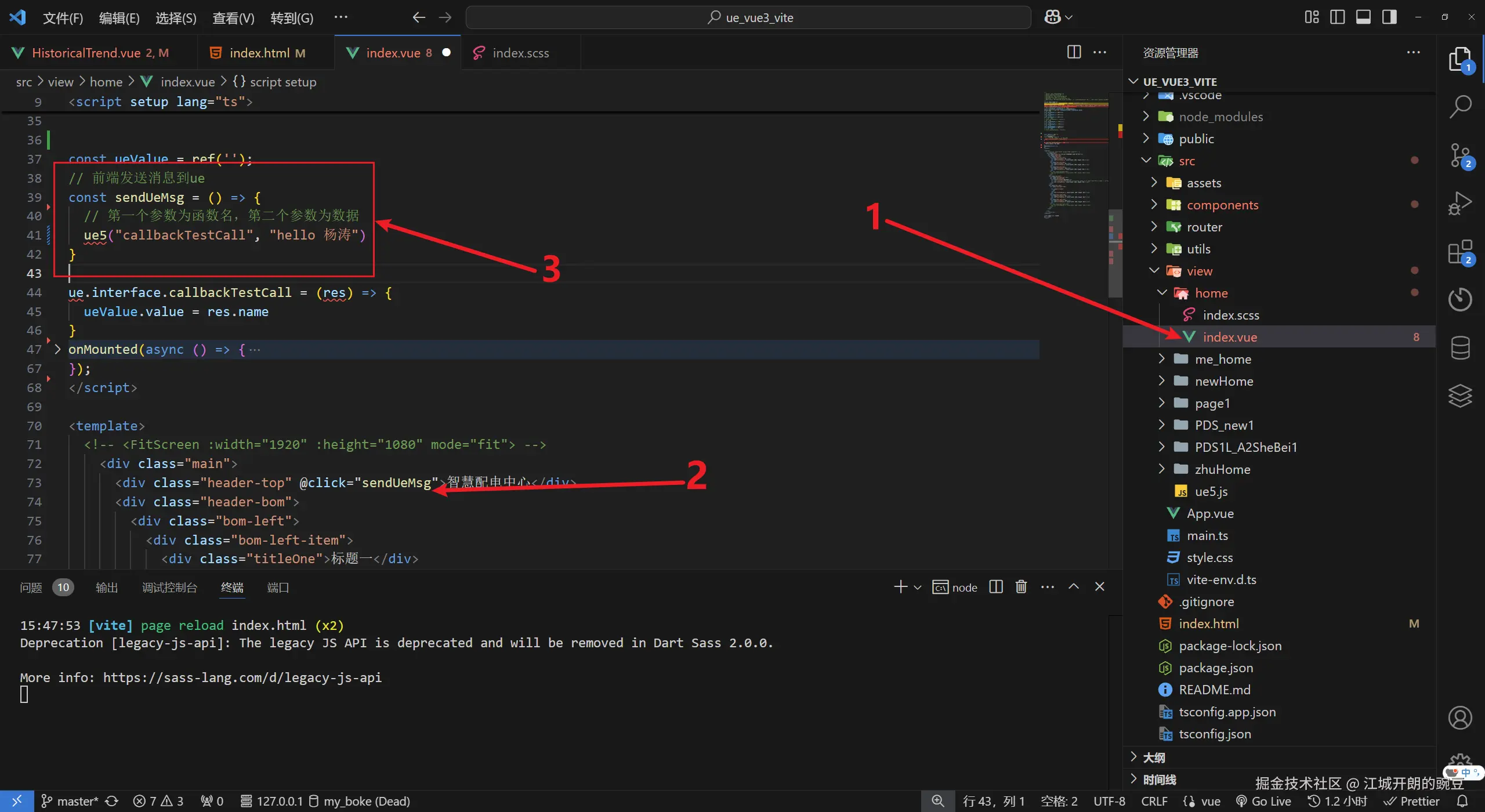The width and height of the screenshot is (1485, 812).
Task: Click the split editor right icon
Action: [1074, 52]
